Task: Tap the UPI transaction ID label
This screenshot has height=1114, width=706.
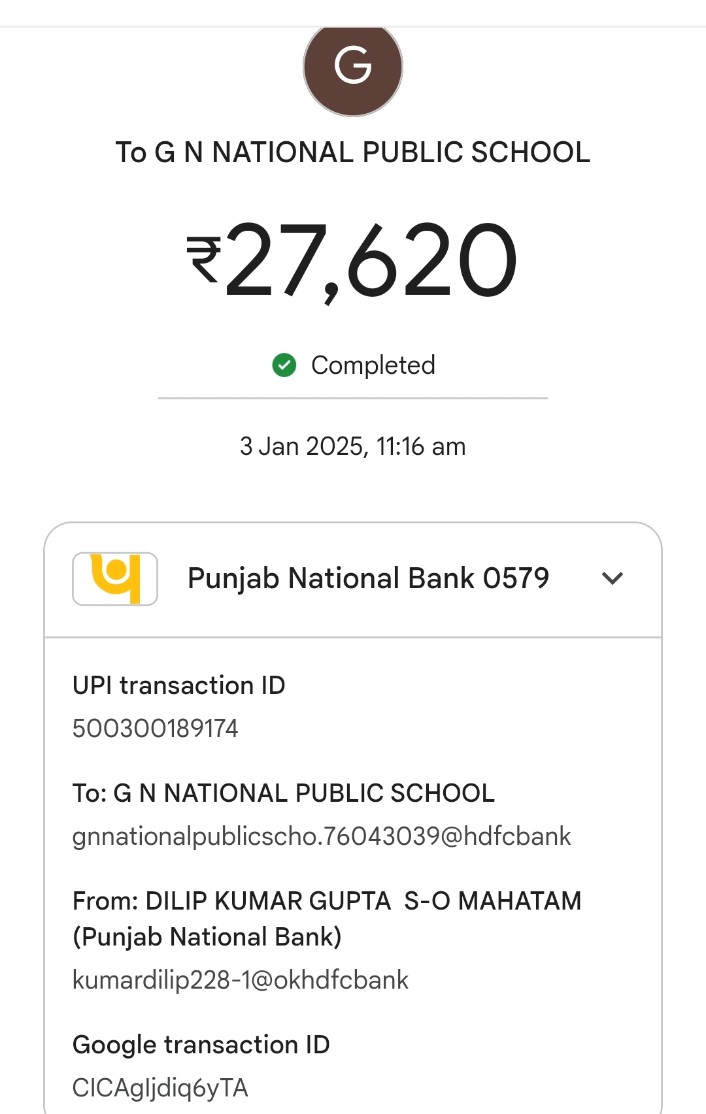Action: (x=179, y=685)
